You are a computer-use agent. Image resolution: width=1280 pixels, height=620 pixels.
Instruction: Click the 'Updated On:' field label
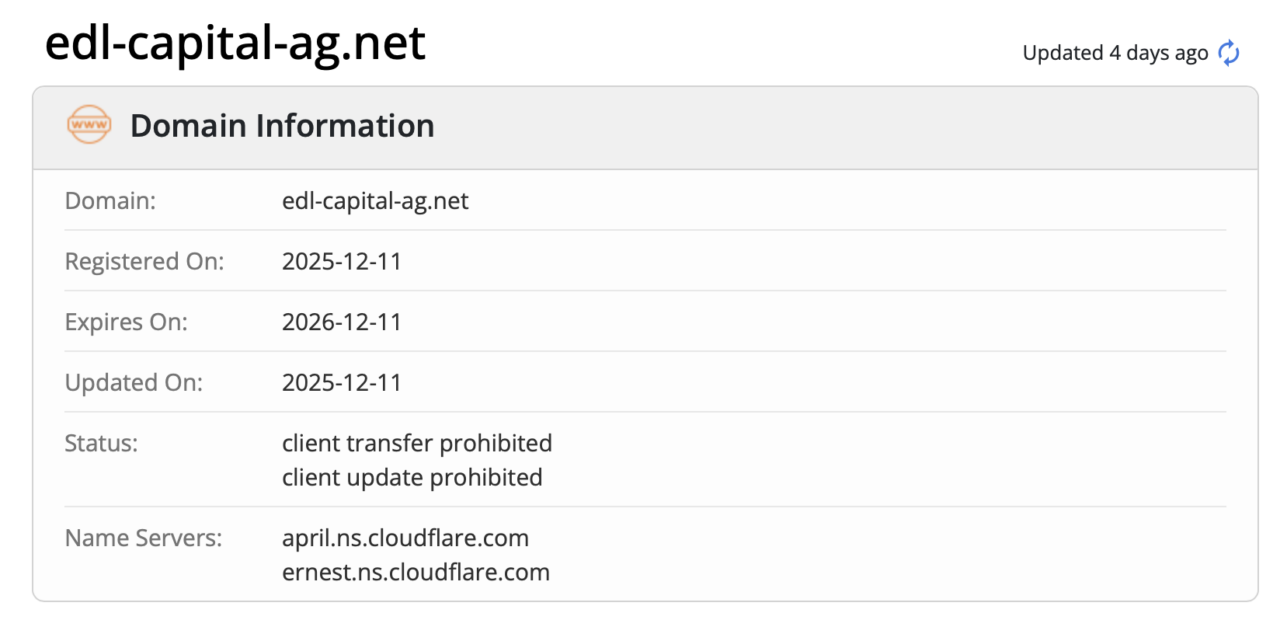click(x=134, y=382)
